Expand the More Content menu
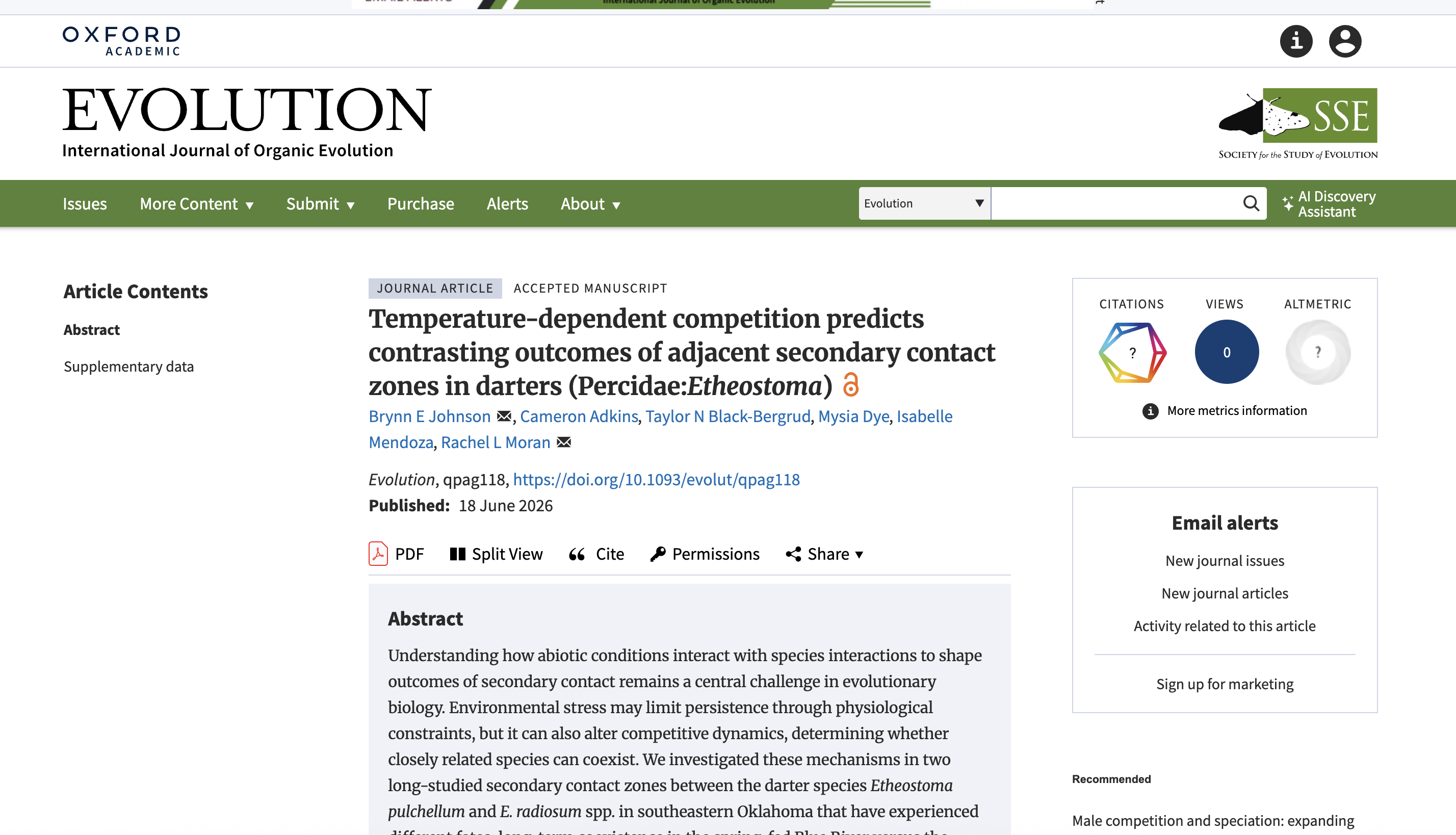1456x835 pixels. (197, 204)
